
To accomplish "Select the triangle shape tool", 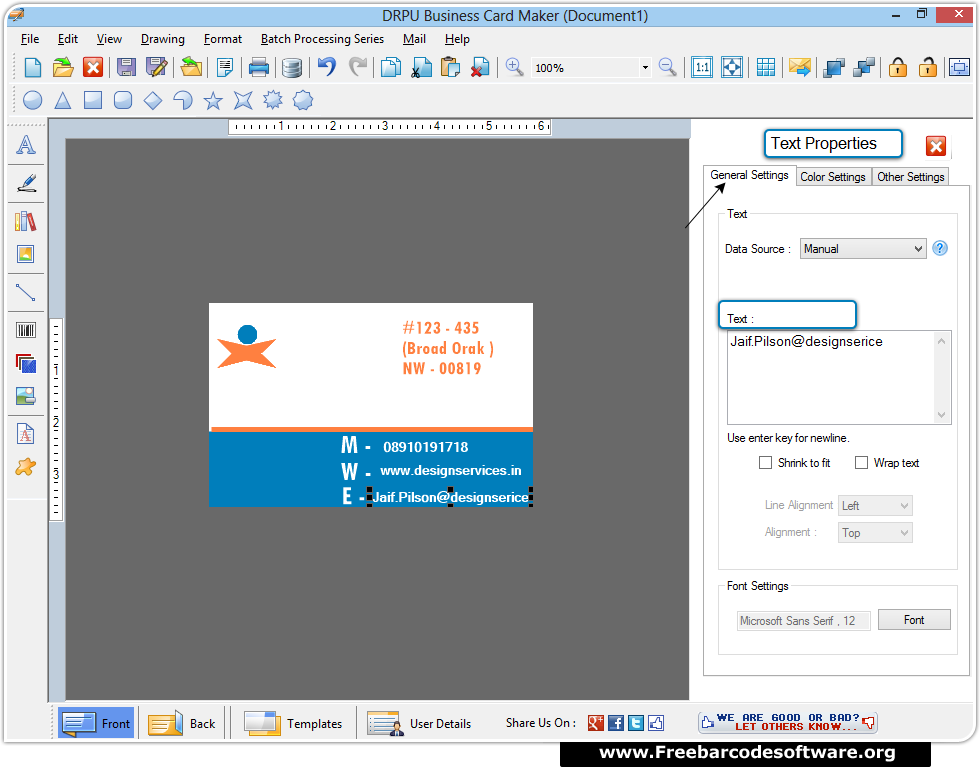I will tap(62, 100).
